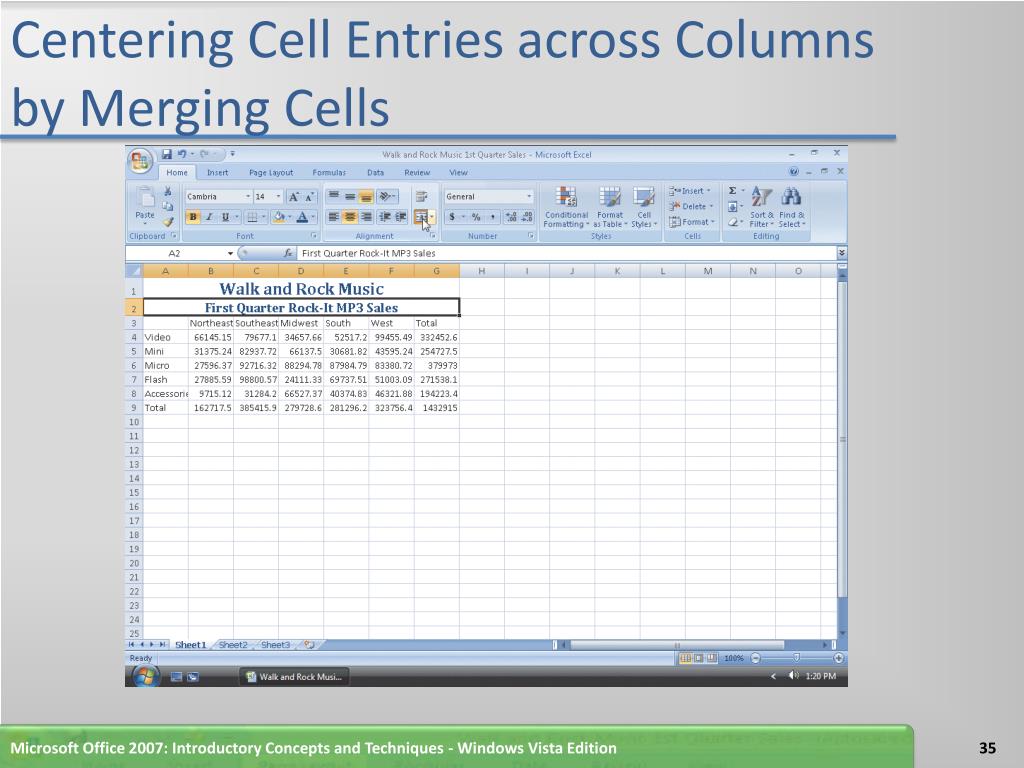The height and width of the screenshot is (768, 1024).
Task: Toggle Align Text Left
Action: [x=334, y=217]
